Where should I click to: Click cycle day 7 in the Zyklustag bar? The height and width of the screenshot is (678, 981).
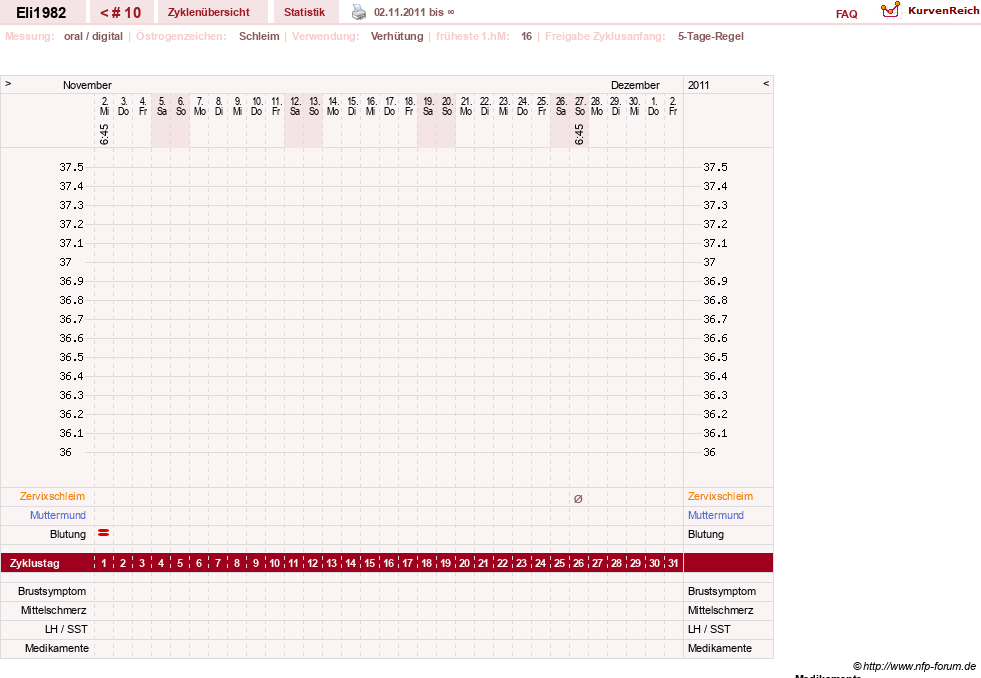point(218,563)
